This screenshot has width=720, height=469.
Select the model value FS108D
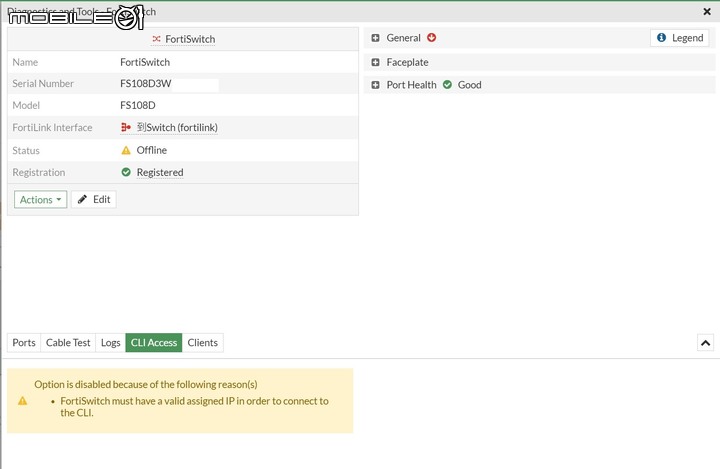tap(138, 106)
